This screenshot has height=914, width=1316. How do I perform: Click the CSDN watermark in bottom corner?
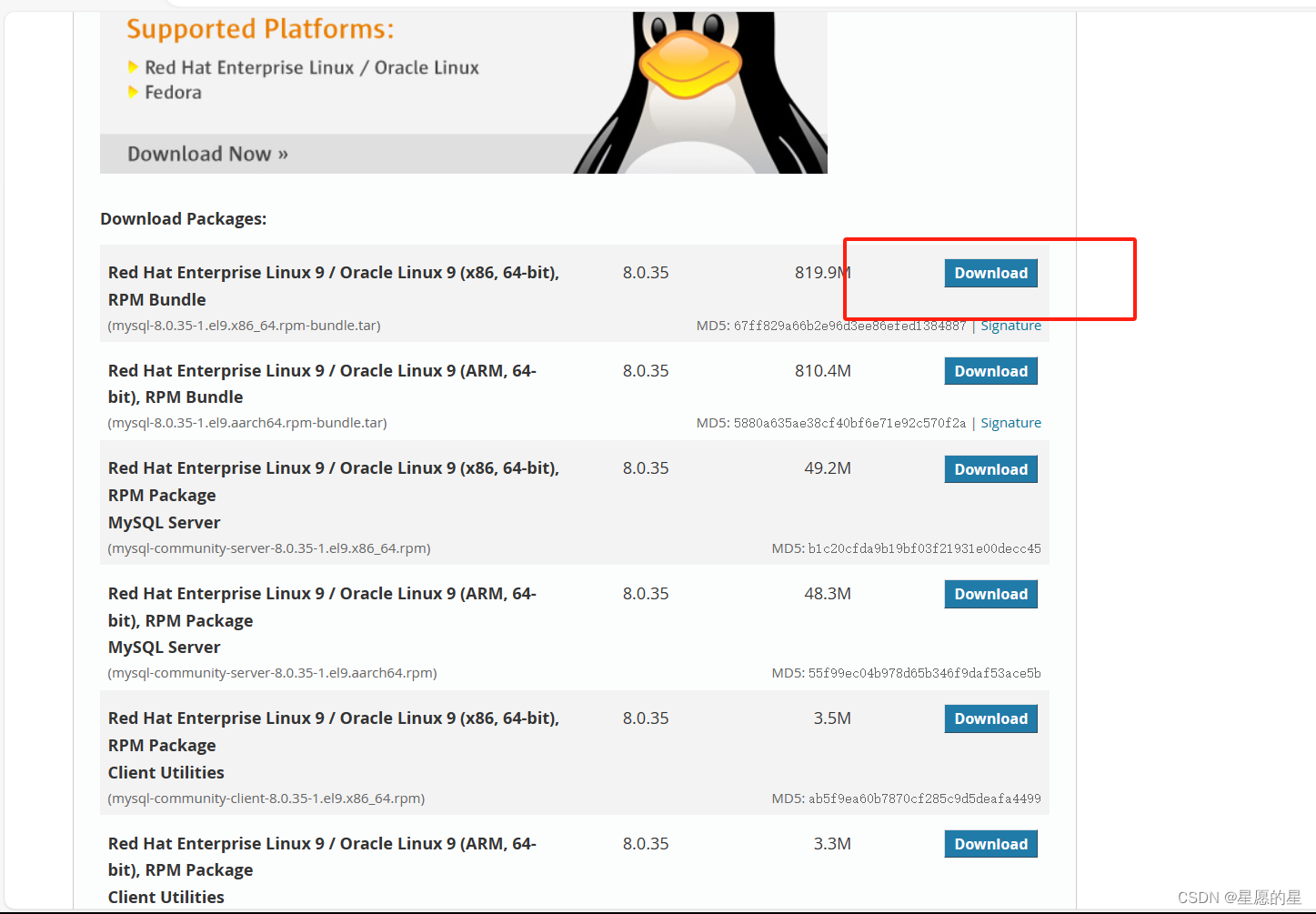(1241, 897)
